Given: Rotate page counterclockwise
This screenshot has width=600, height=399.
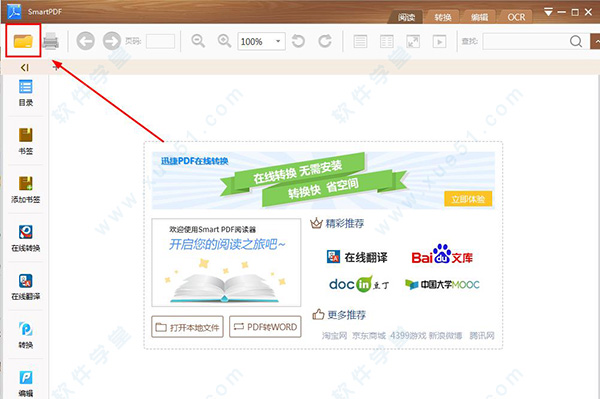Looking at the screenshot, I should (x=298, y=41).
